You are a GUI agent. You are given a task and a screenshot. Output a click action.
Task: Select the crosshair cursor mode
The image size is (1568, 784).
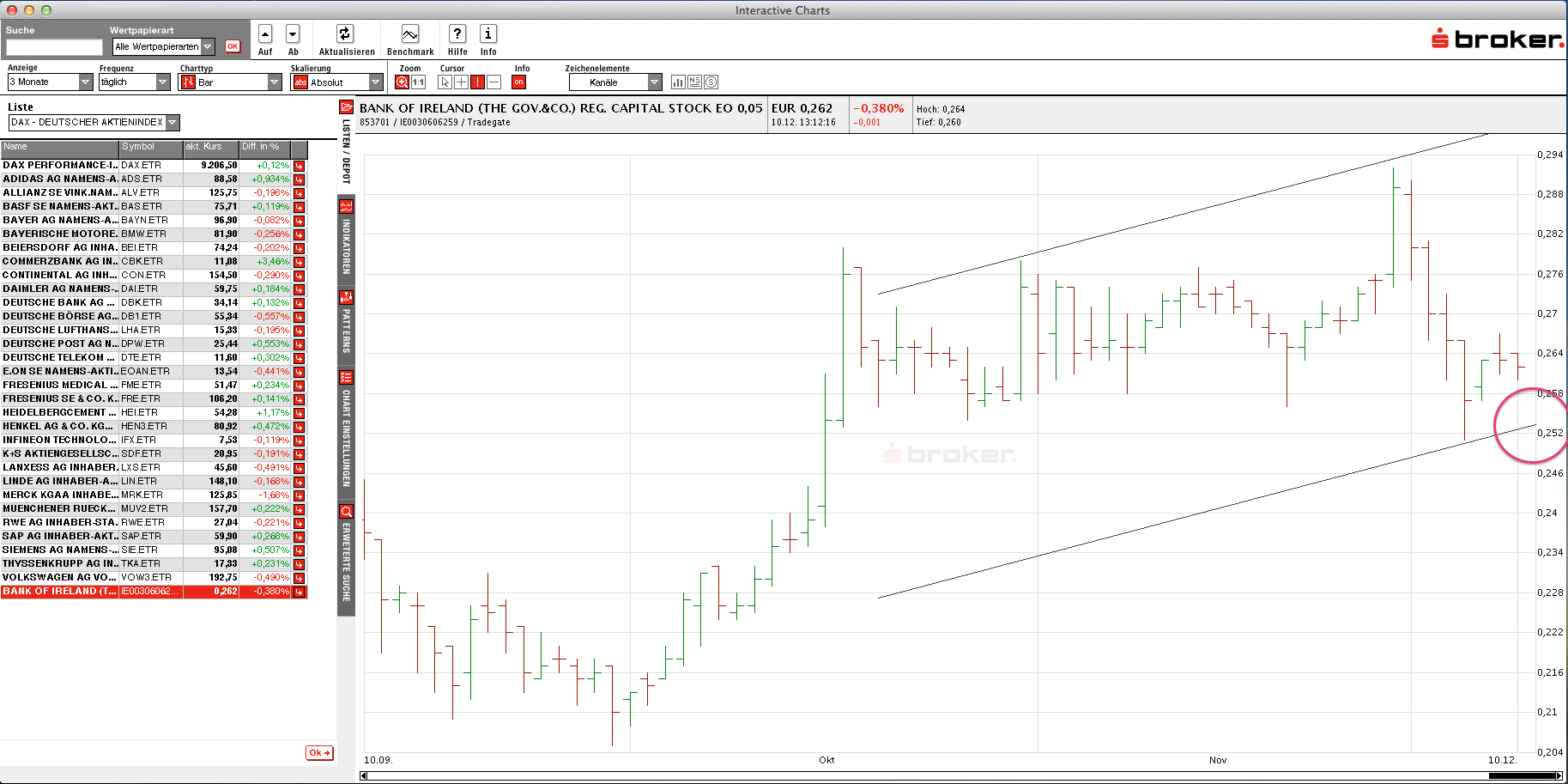click(x=461, y=82)
